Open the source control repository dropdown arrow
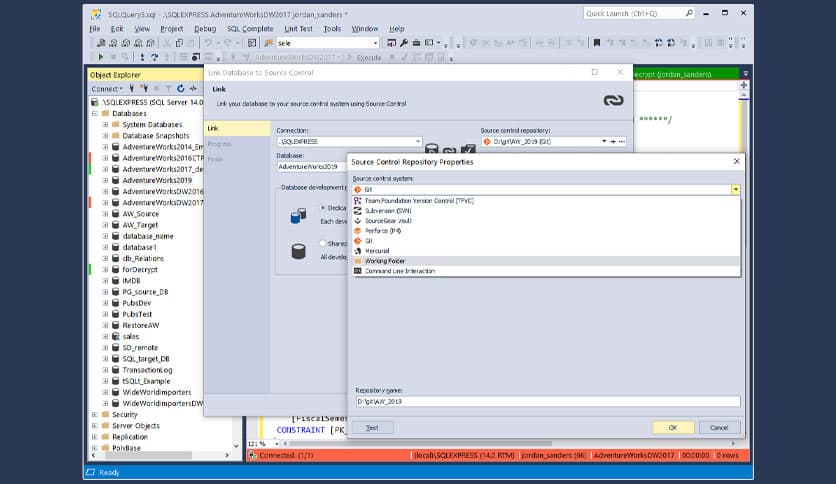The width and height of the screenshot is (836, 484). click(604, 142)
